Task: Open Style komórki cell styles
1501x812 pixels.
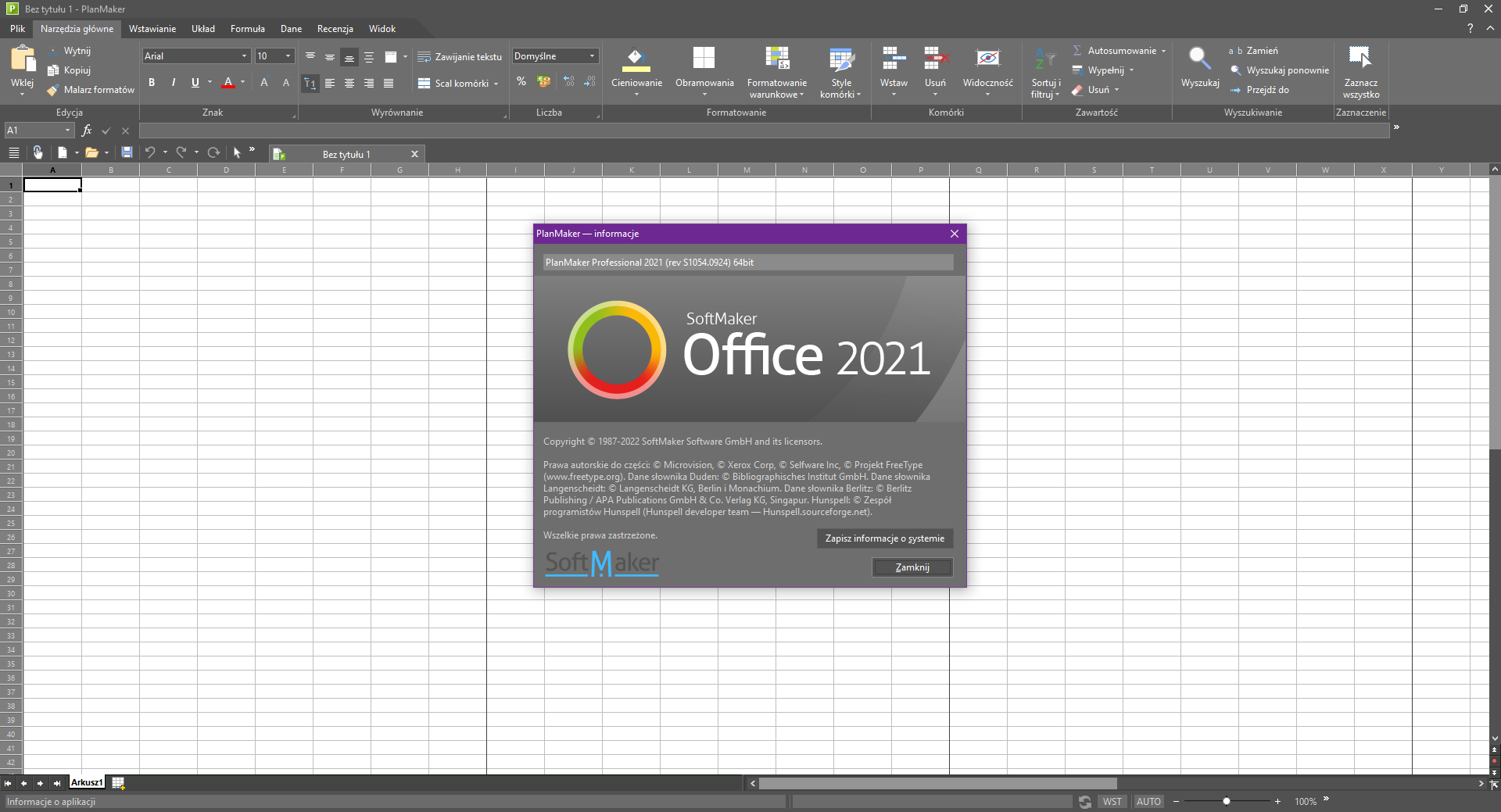Action: 840,71
